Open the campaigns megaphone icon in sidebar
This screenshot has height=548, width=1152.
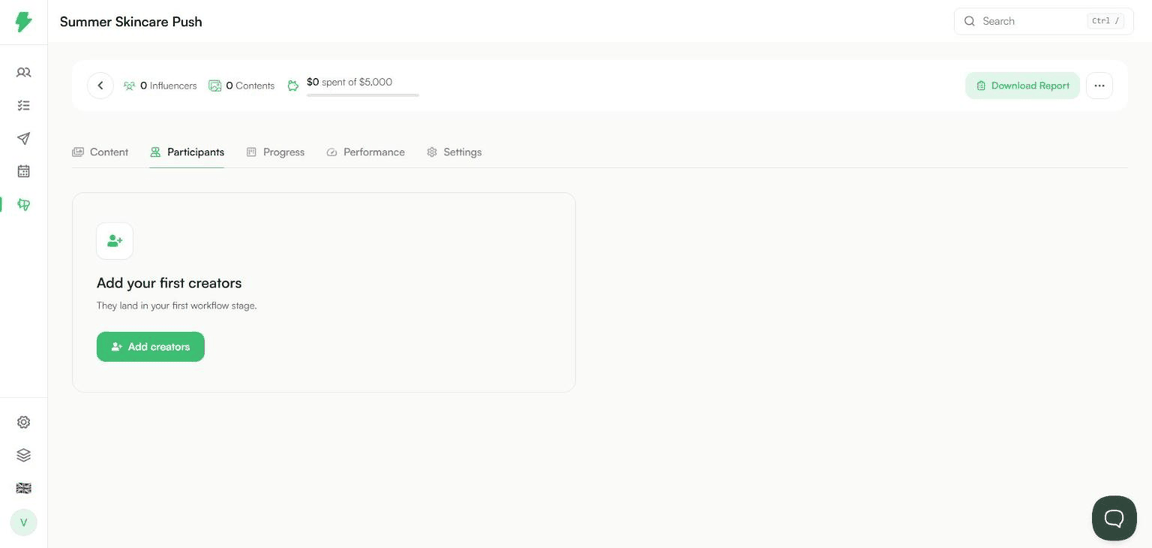pos(24,204)
